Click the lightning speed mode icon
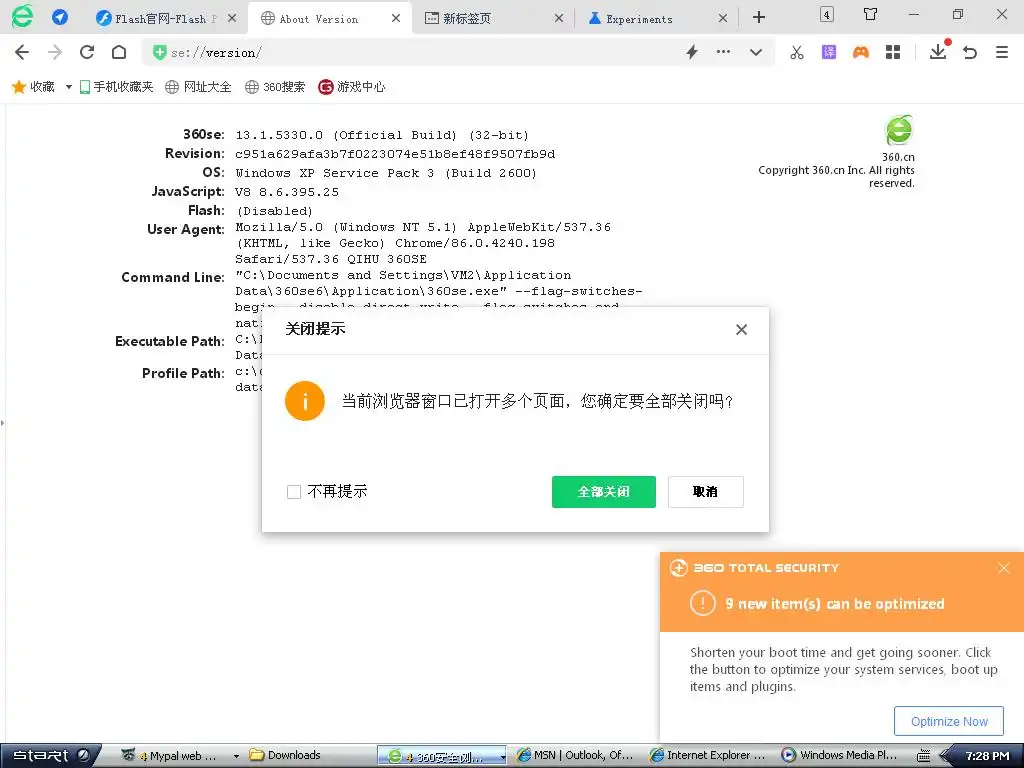The height and width of the screenshot is (768, 1024). point(692,52)
